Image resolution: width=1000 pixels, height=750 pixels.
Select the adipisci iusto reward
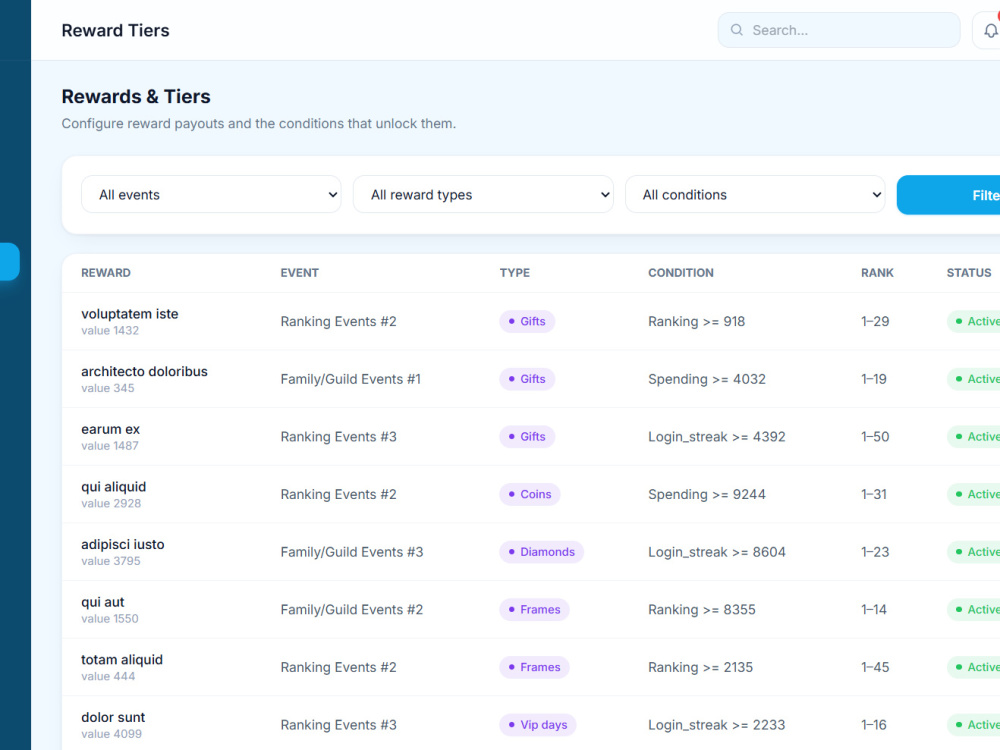click(x=122, y=545)
